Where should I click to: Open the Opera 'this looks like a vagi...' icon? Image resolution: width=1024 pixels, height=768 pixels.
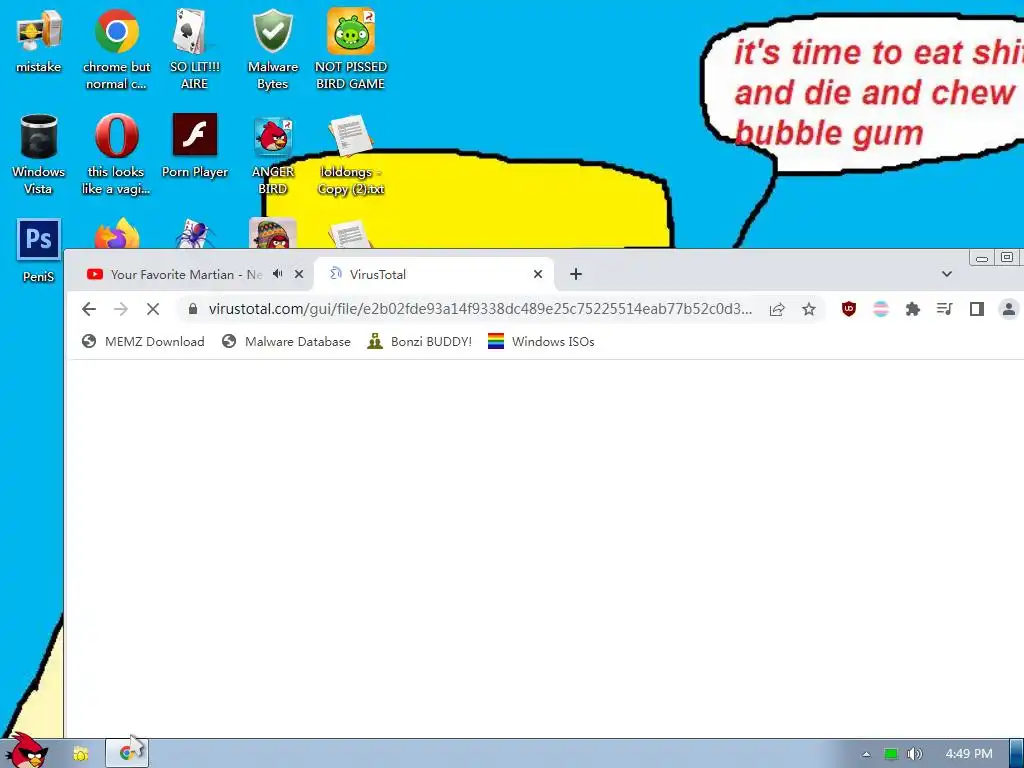click(x=116, y=154)
